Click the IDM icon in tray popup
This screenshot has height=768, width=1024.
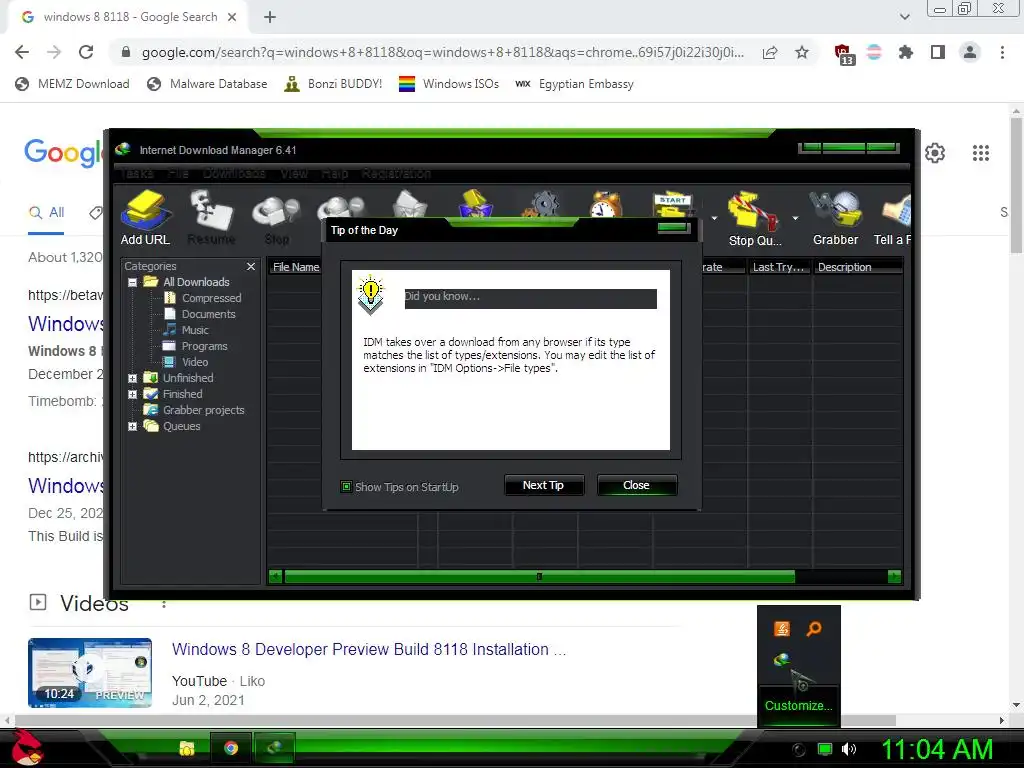coord(782,660)
